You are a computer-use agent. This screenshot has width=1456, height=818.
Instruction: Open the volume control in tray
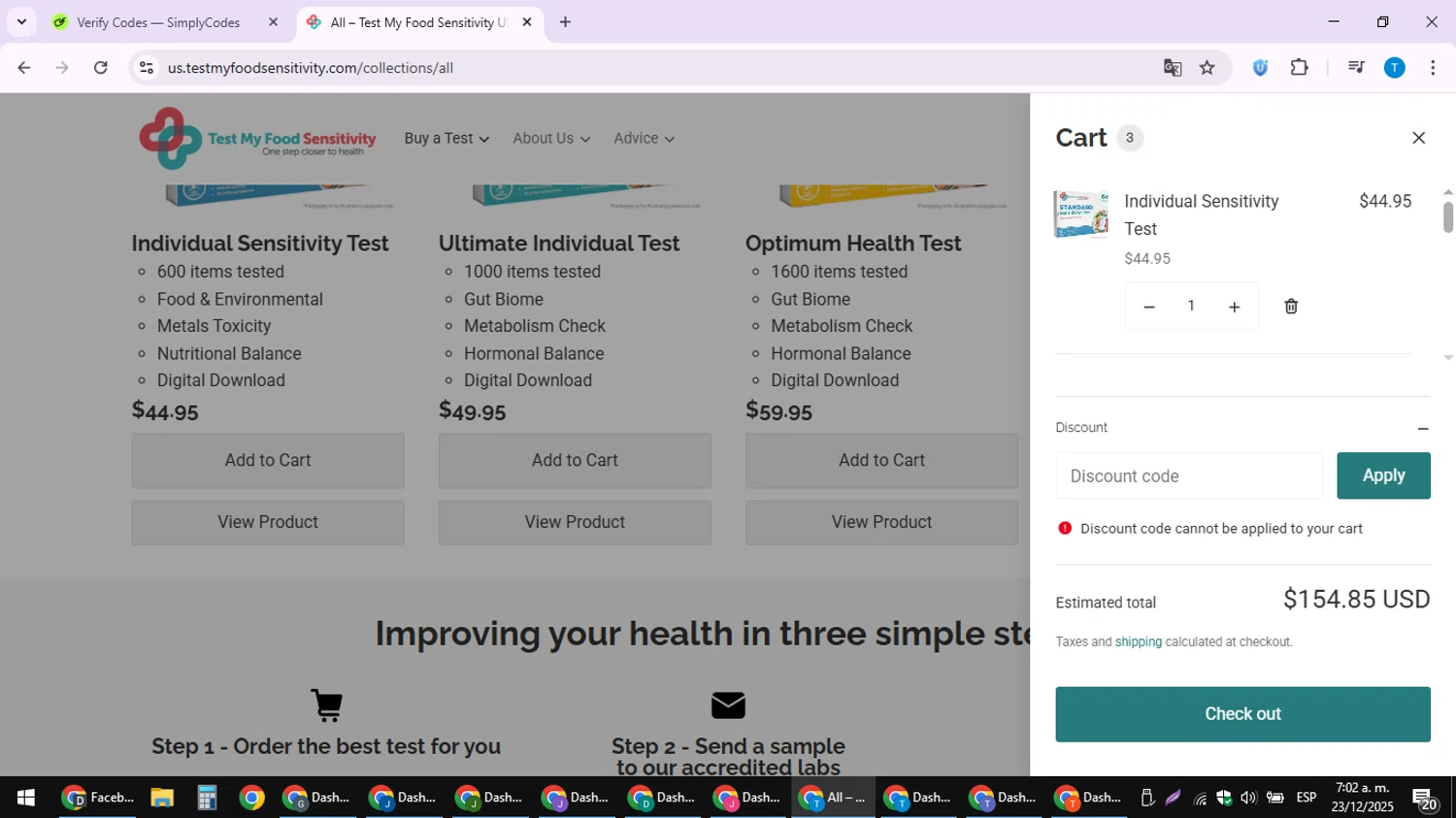click(1248, 798)
